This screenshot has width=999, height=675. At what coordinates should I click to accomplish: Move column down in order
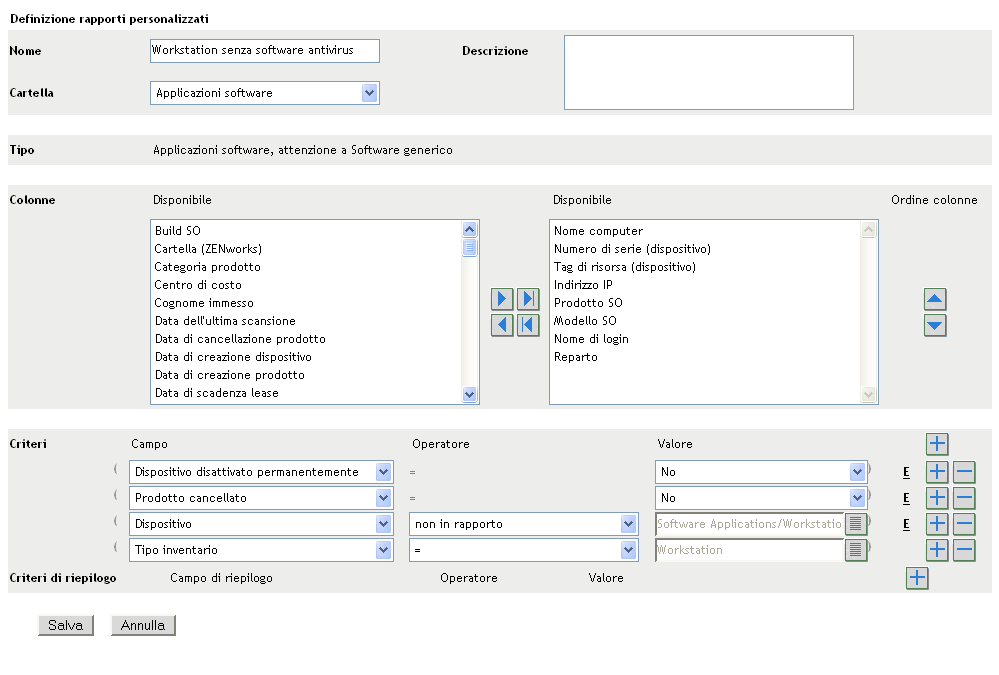point(935,325)
